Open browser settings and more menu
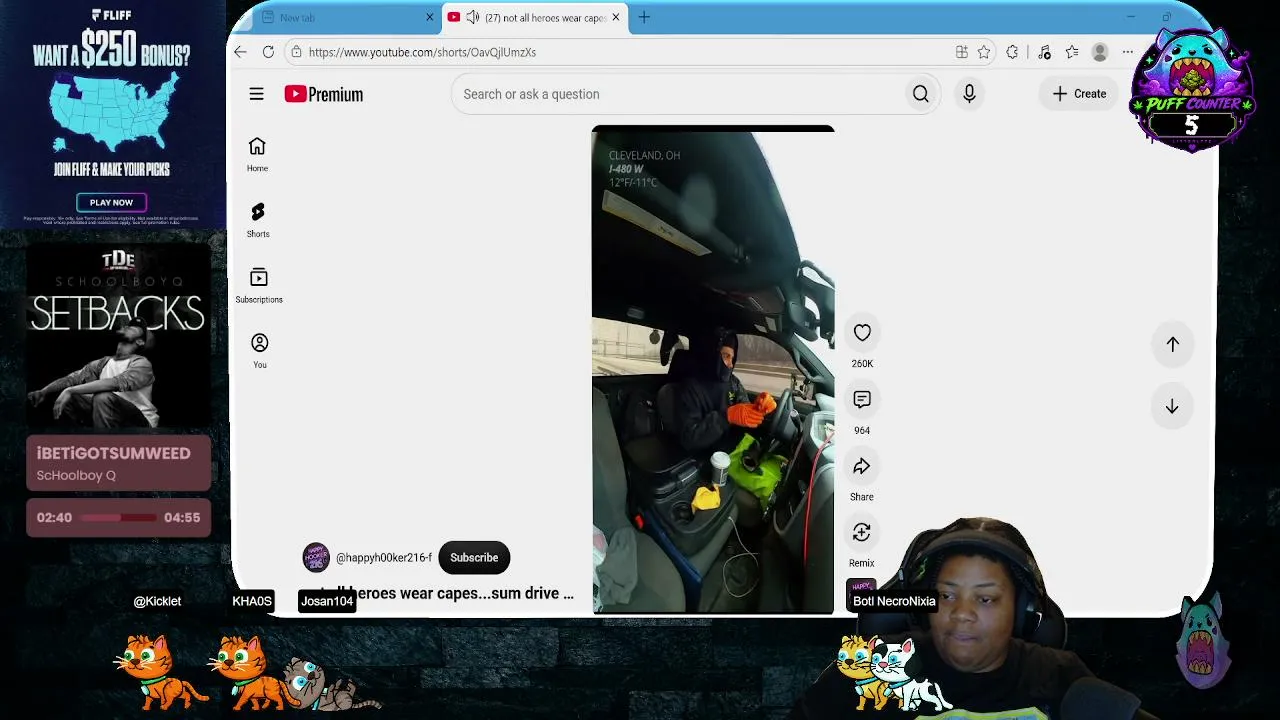The width and height of the screenshot is (1280, 720). tap(1128, 52)
